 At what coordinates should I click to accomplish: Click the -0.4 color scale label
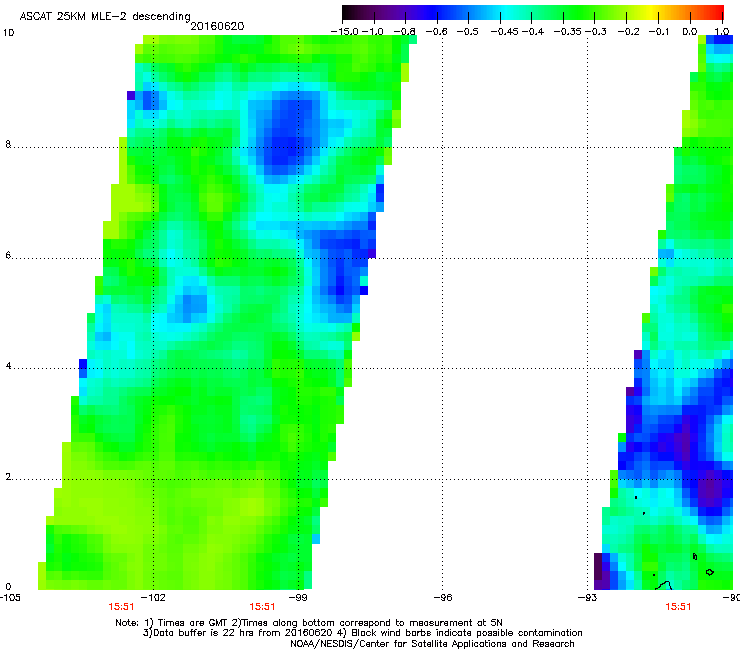533,32
